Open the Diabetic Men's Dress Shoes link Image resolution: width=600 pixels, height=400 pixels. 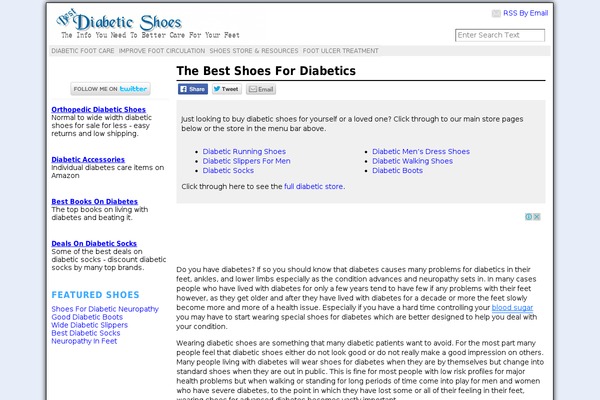[421, 152]
